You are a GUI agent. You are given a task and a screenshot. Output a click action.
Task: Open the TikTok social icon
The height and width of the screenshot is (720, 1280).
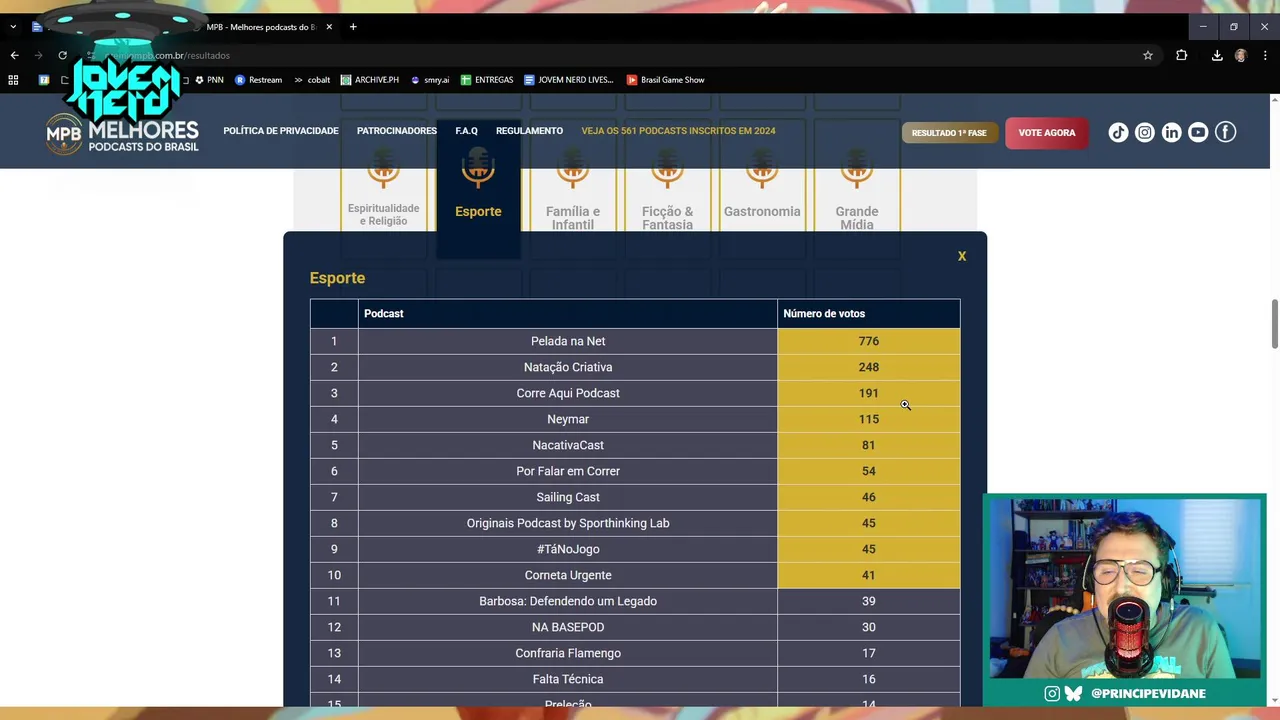[x=1118, y=132]
